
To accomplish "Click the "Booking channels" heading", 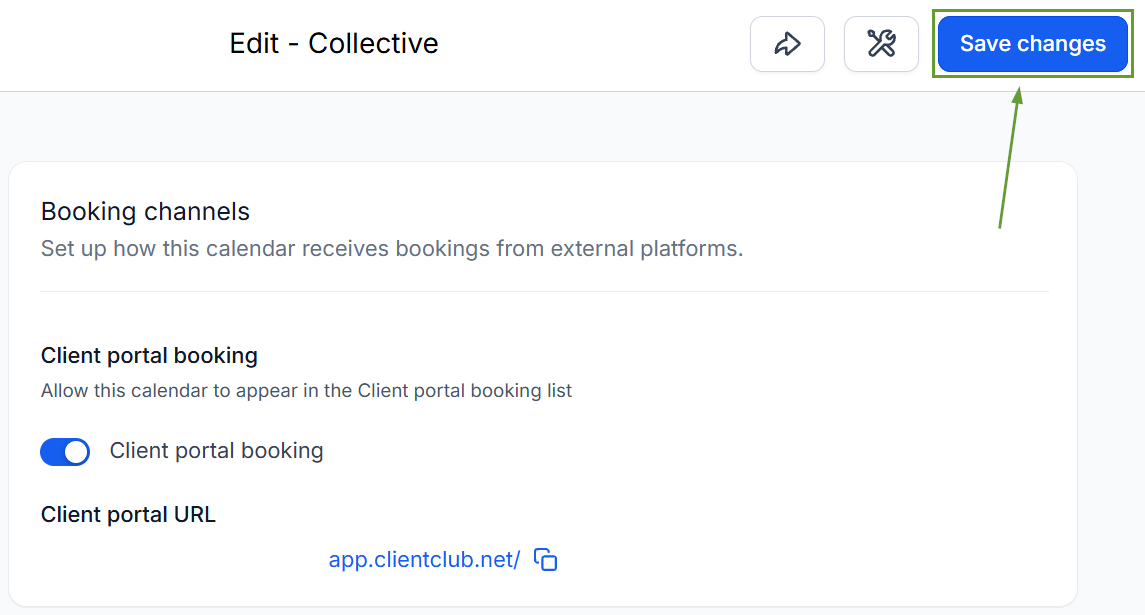I will coord(145,211).
